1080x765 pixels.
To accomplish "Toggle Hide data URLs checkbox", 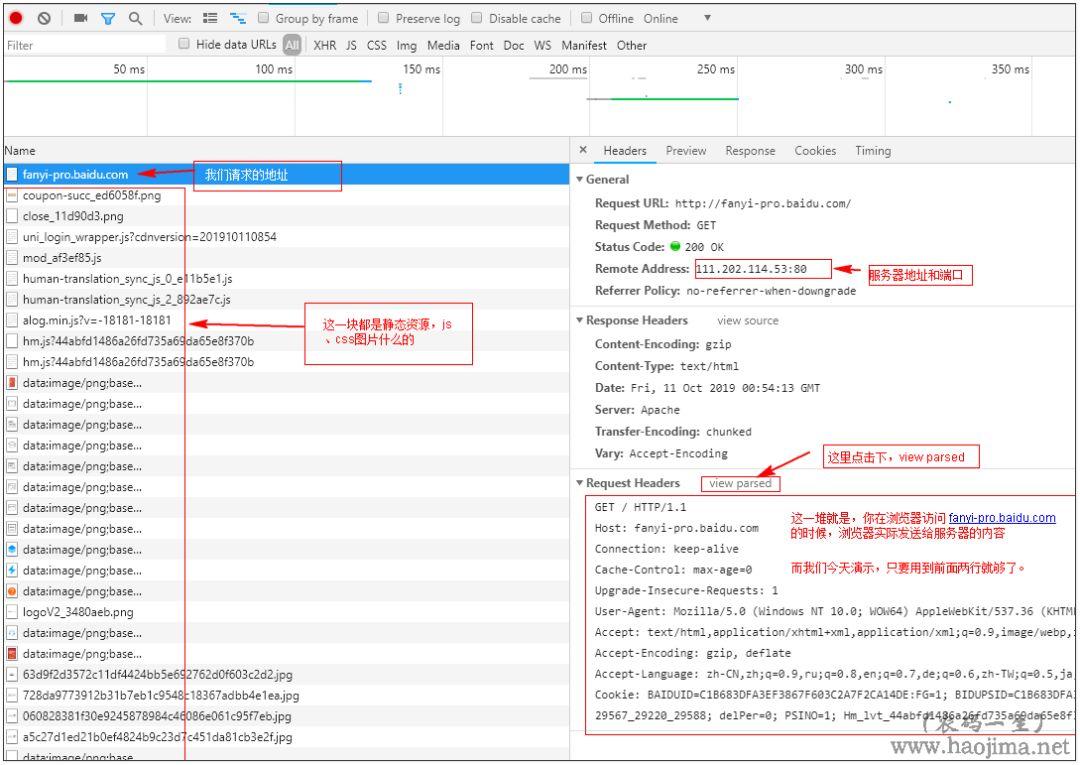I will click(x=184, y=45).
